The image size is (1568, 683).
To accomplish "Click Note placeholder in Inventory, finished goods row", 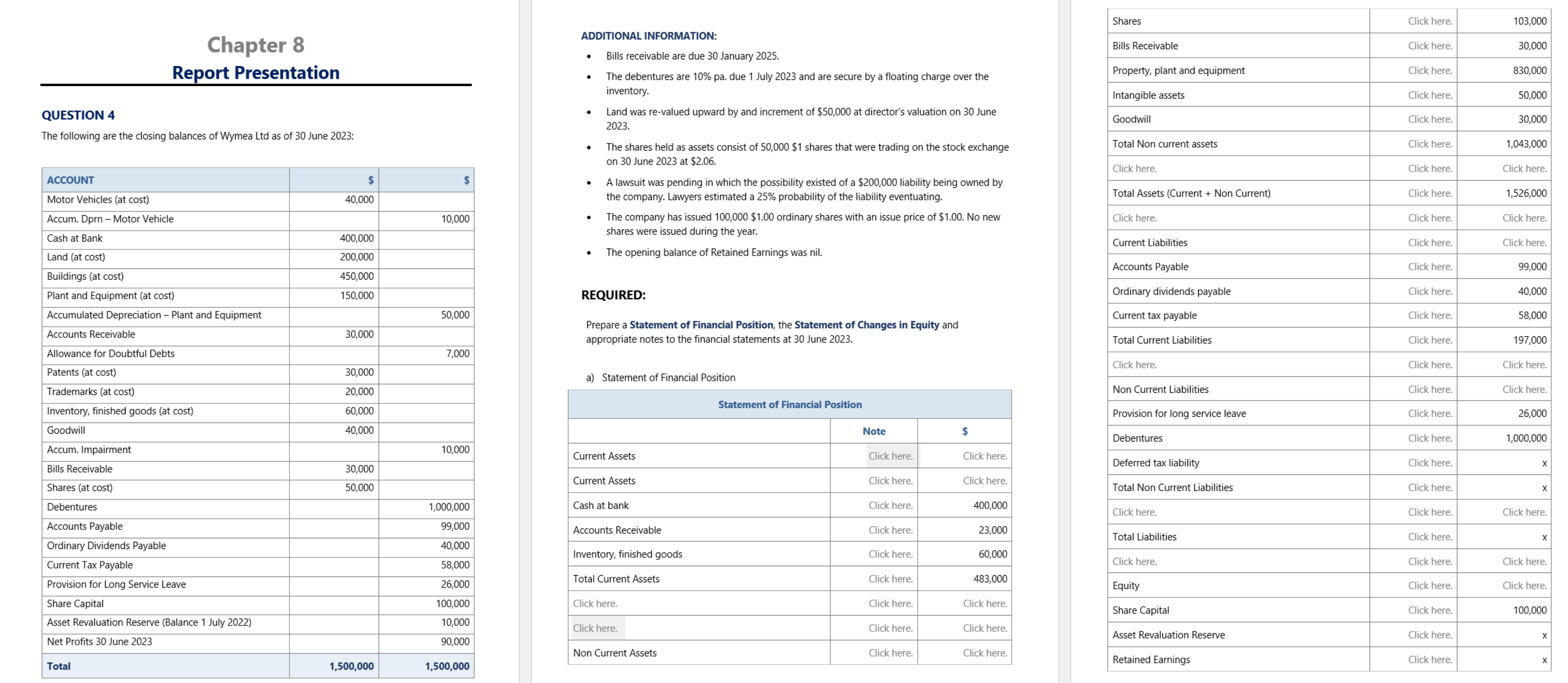I will (890, 554).
